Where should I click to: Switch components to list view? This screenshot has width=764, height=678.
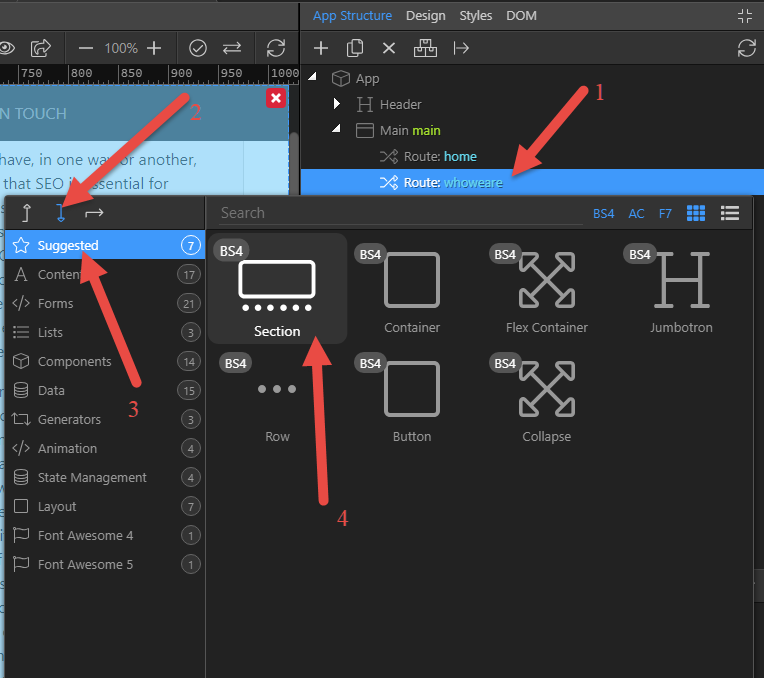[730, 213]
